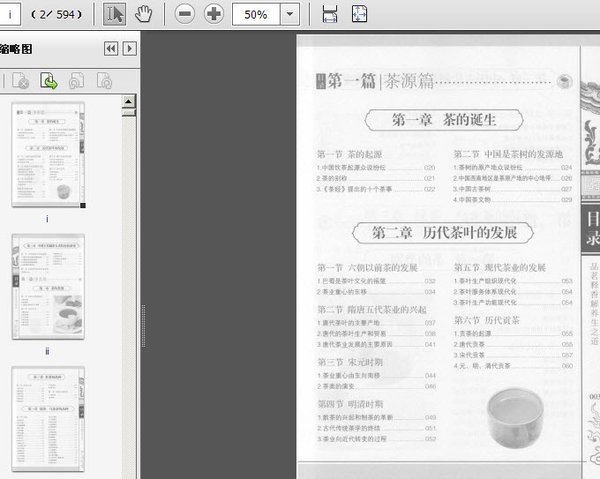Image resolution: width=600 pixels, height=479 pixels.
Task: Click the extract pages green arrow icon
Action: pos(48,82)
